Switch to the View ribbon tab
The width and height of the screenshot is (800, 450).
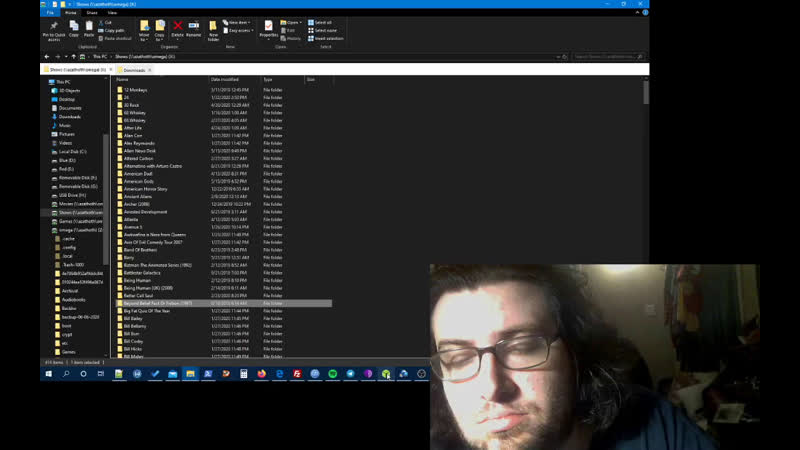point(112,13)
